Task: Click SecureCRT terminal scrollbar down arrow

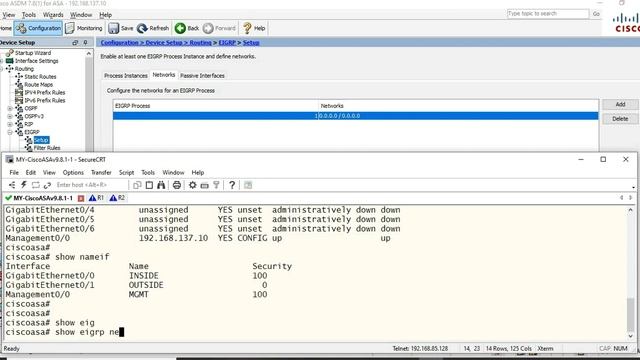Action: point(631,336)
